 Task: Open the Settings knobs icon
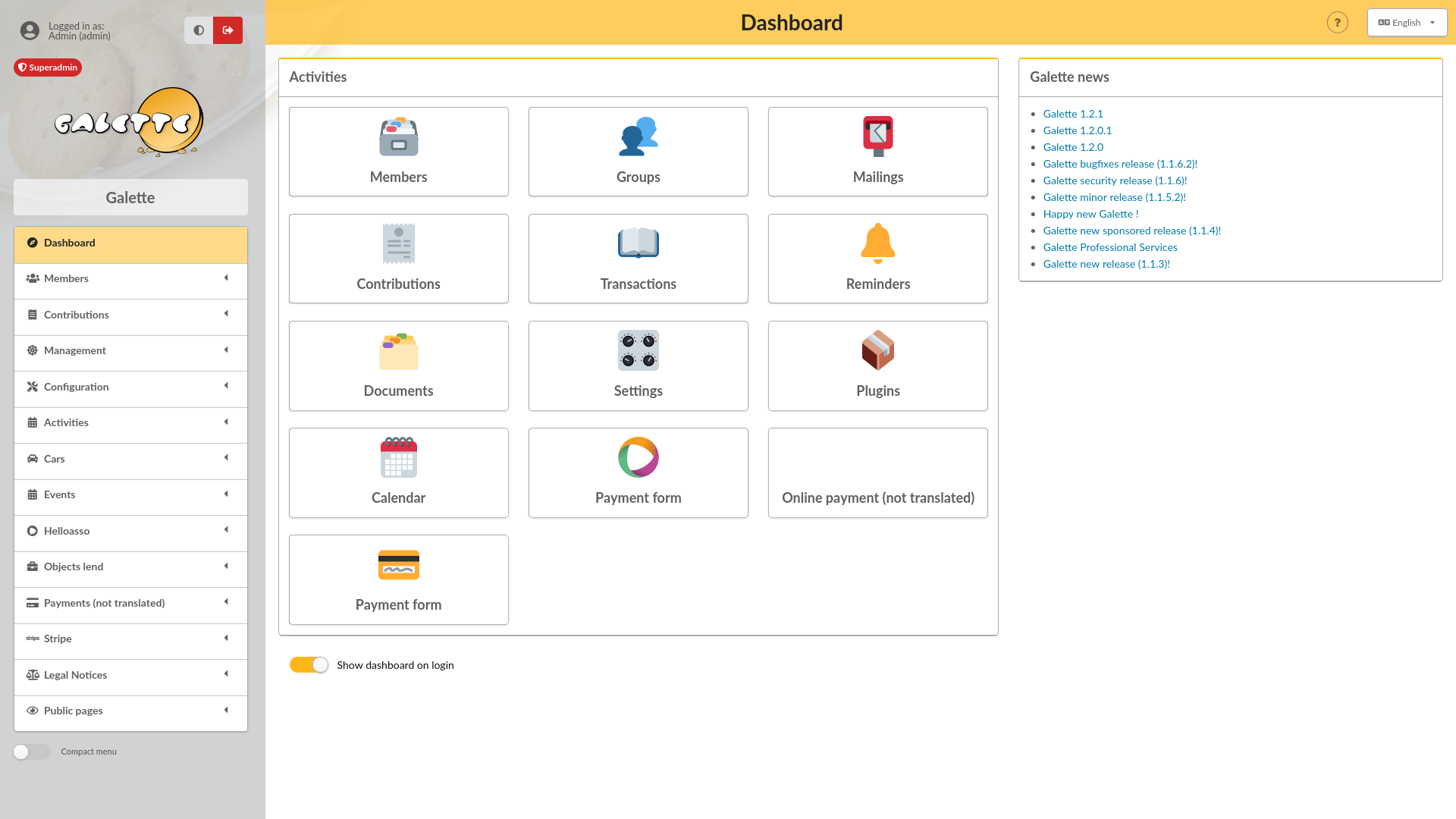pyautogui.click(x=639, y=350)
